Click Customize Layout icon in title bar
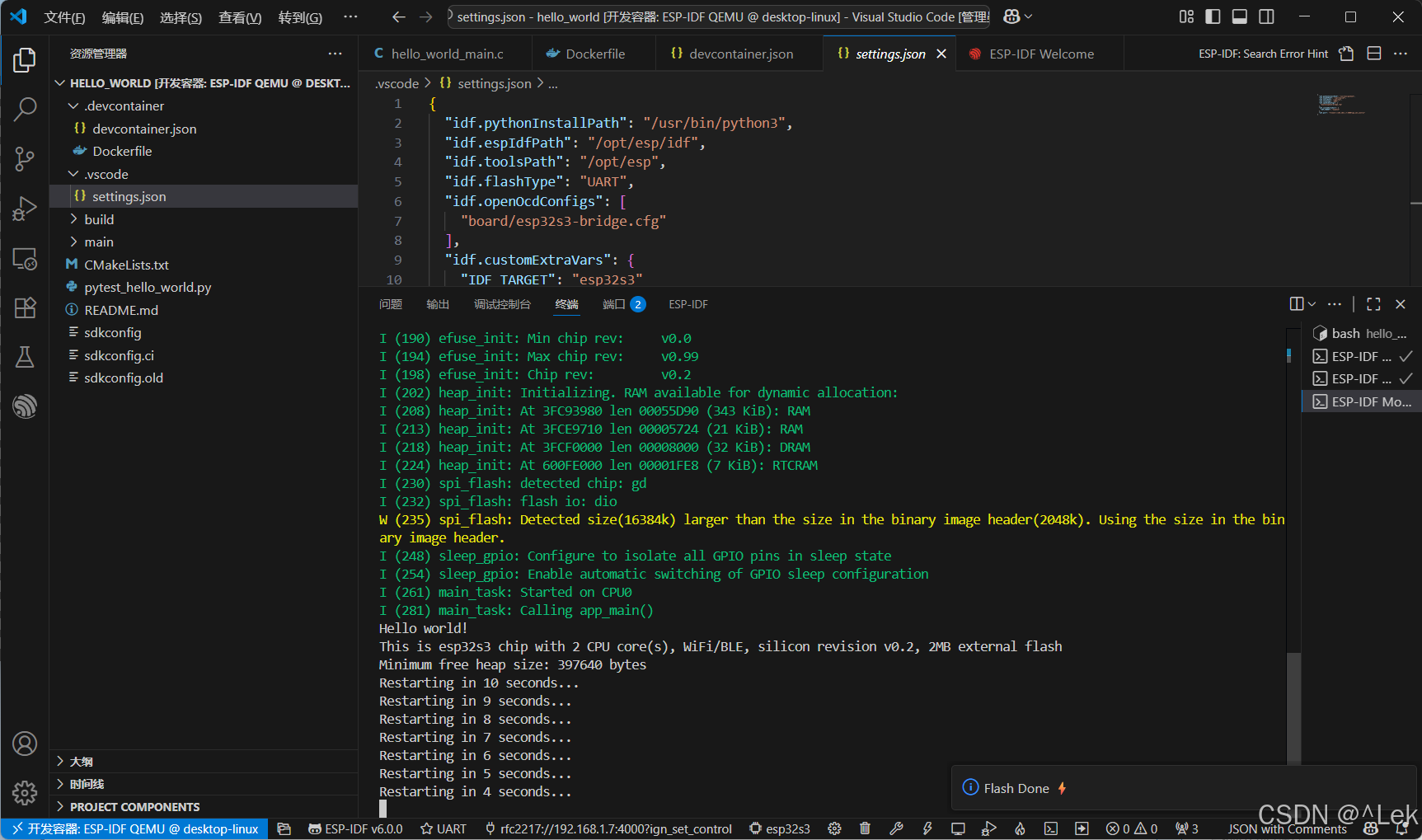Viewport: 1422px width, 840px height. [1186, 16]
